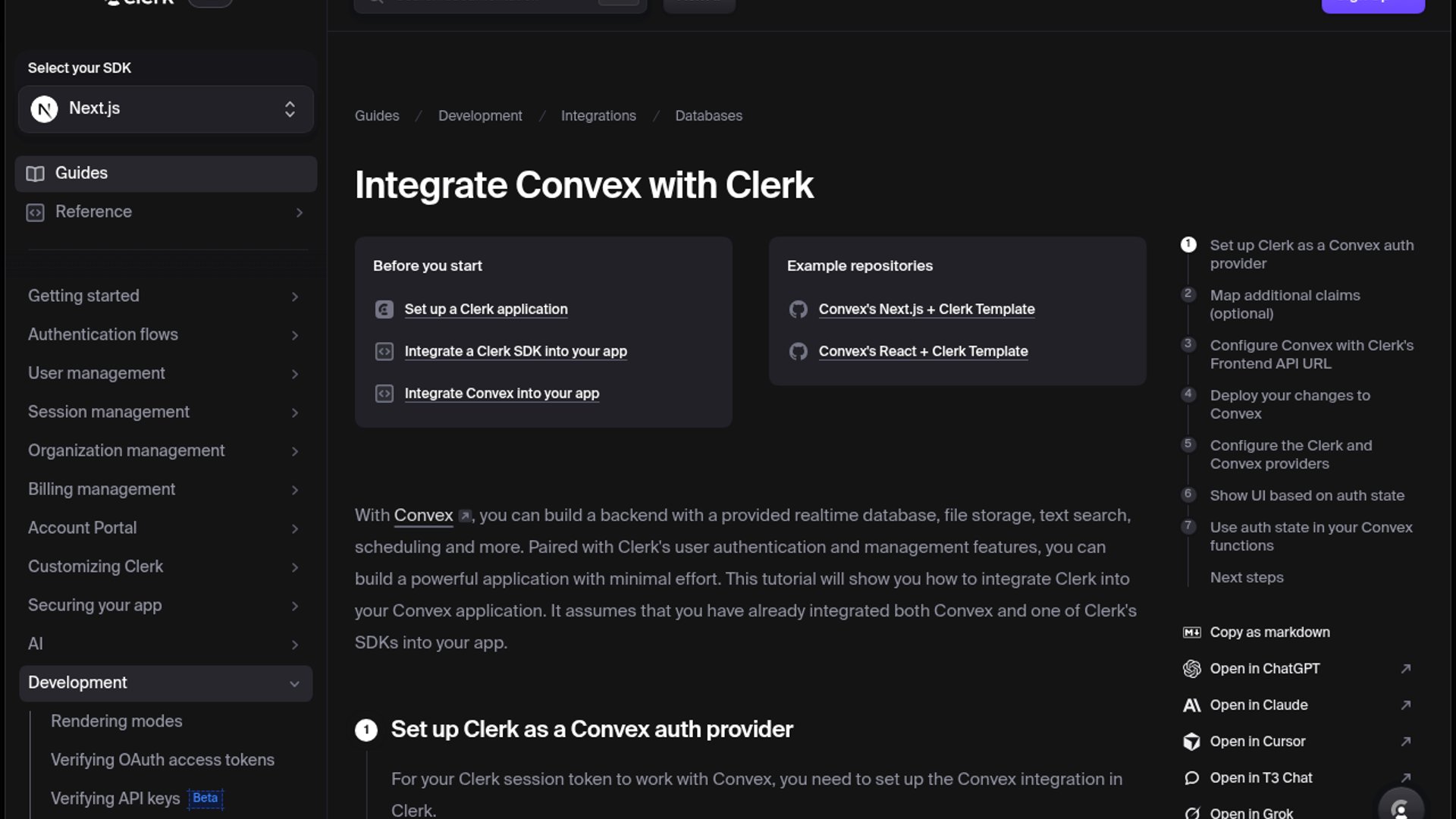Click the Open in ChatGPT icon
The height and width of the screenshot is (819, 1456).
click(1191, 669)
